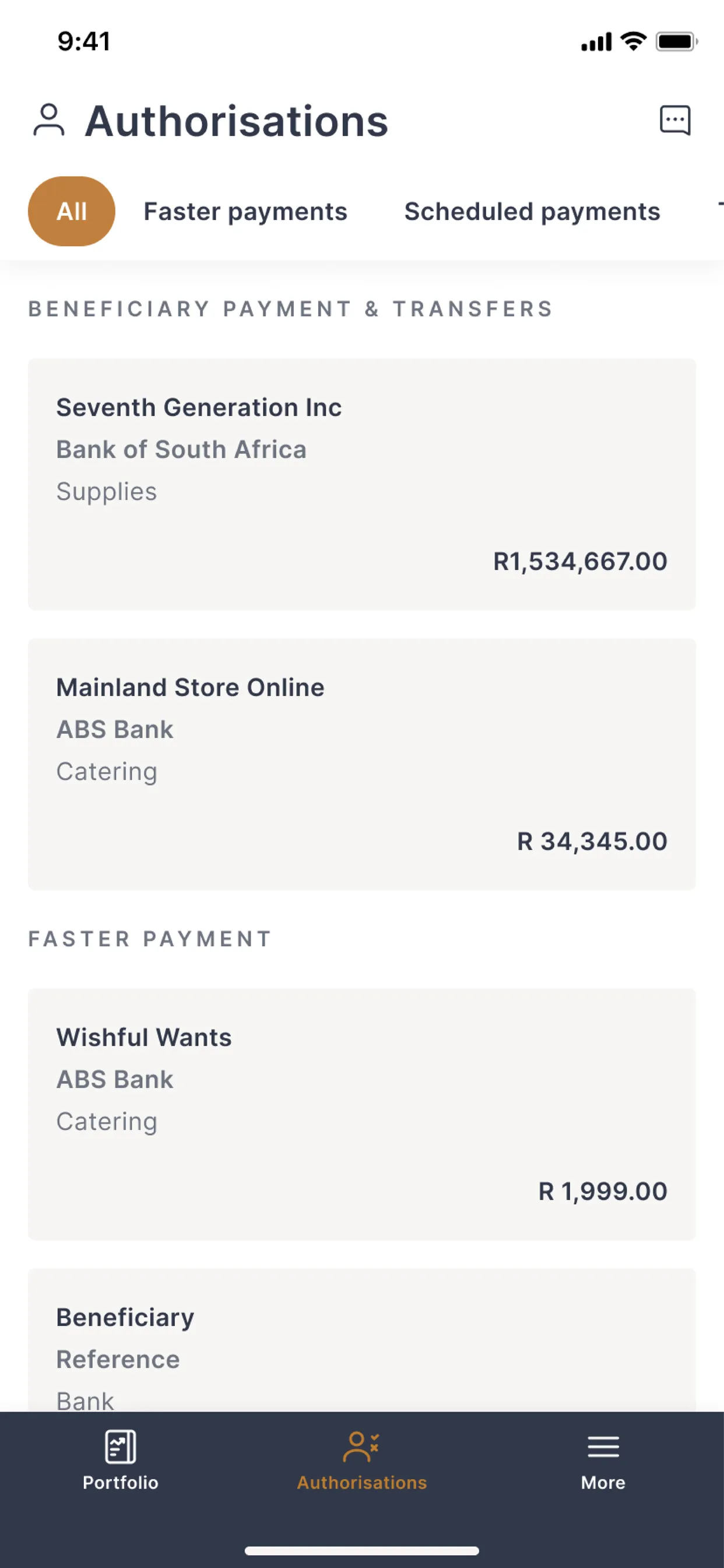Tap the Portfolio icon in bottom bar

coord(121,1447)
